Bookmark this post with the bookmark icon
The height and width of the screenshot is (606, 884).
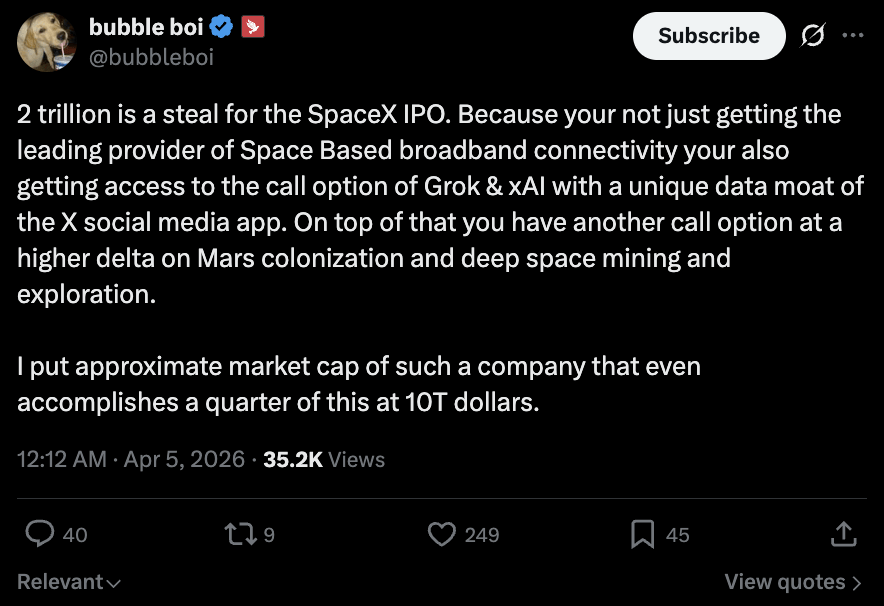pos(642,534)
